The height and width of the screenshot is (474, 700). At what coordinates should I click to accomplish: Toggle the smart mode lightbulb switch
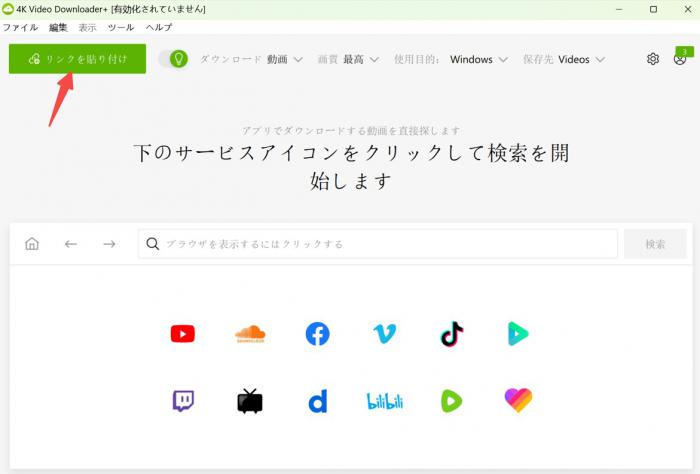tap(173, 59)
